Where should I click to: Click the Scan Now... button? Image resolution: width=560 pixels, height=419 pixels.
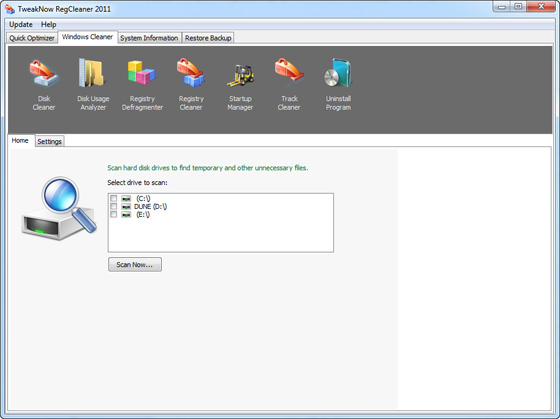(135, 265)
